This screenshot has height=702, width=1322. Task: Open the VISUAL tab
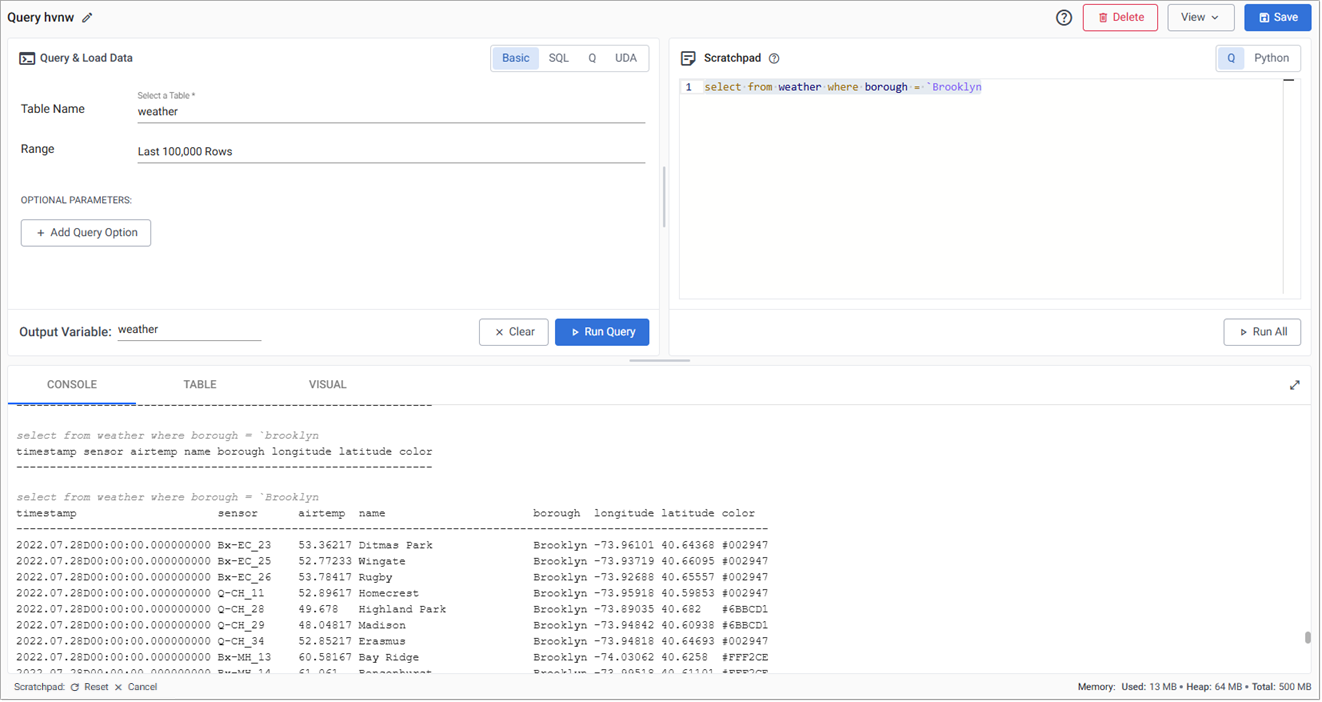327,384
